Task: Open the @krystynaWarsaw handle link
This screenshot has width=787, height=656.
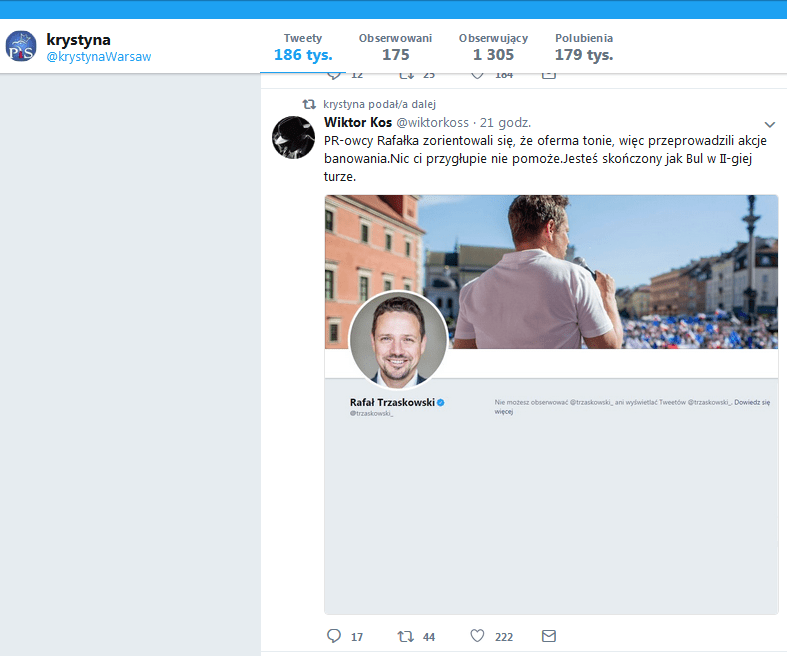Action: click(99, 57)
